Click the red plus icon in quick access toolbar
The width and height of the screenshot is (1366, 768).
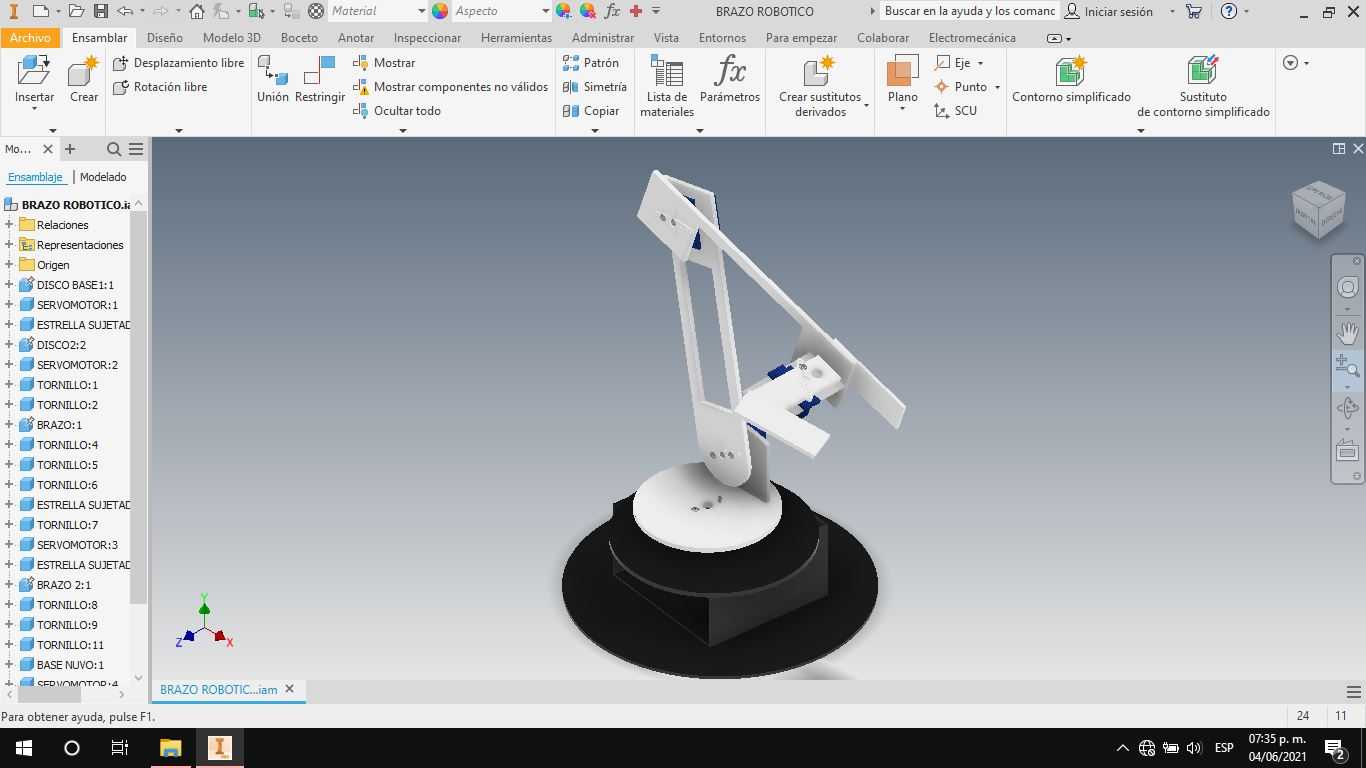coord(635,11)
